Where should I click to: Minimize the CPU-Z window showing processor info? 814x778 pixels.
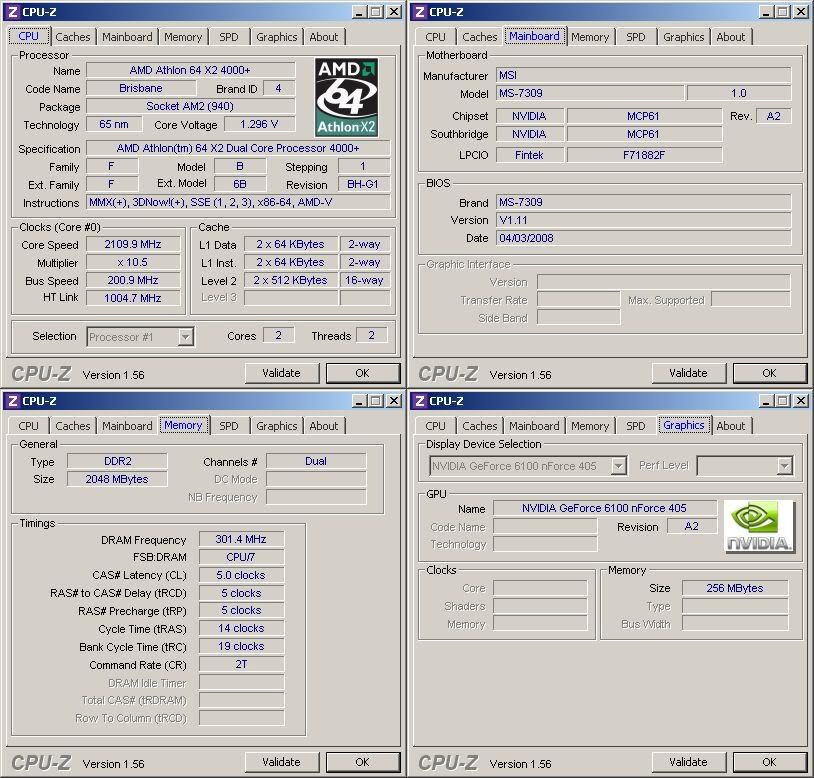tap(357, 12)
